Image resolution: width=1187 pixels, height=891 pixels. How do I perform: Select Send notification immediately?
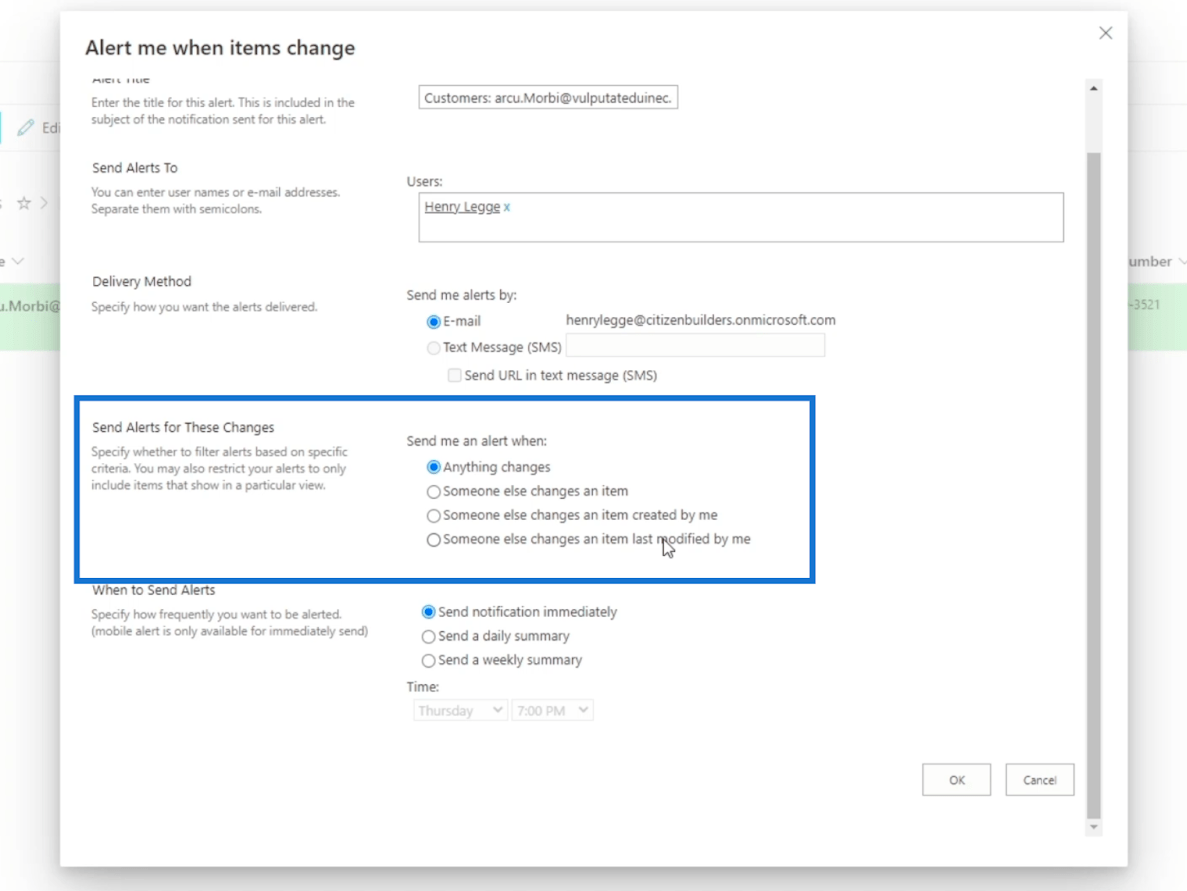(428, 612)
